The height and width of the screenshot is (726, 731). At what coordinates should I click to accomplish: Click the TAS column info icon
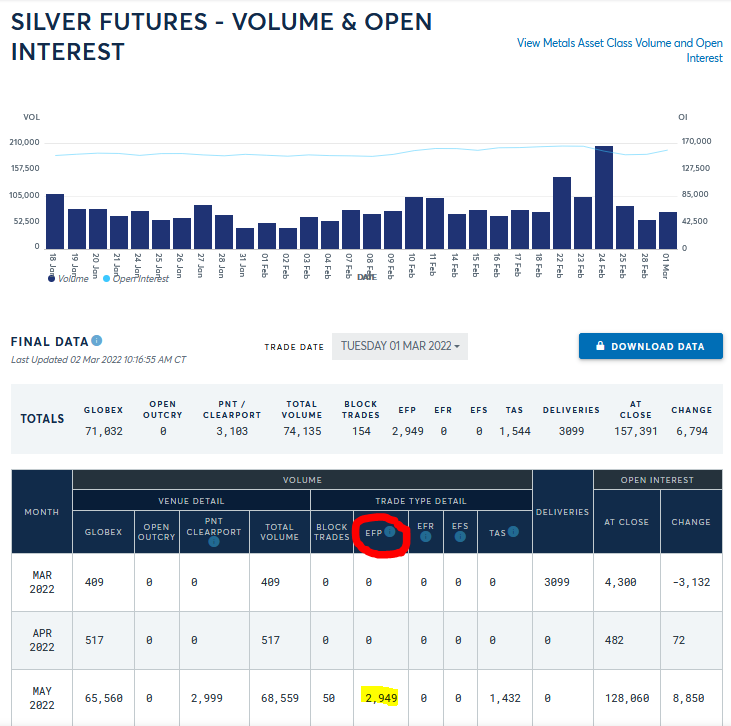(x=513, y=531)
